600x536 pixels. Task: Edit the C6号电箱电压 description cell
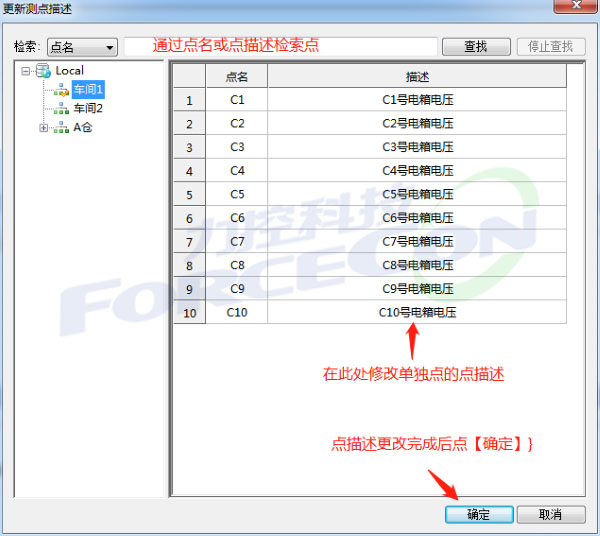(417, 218)
